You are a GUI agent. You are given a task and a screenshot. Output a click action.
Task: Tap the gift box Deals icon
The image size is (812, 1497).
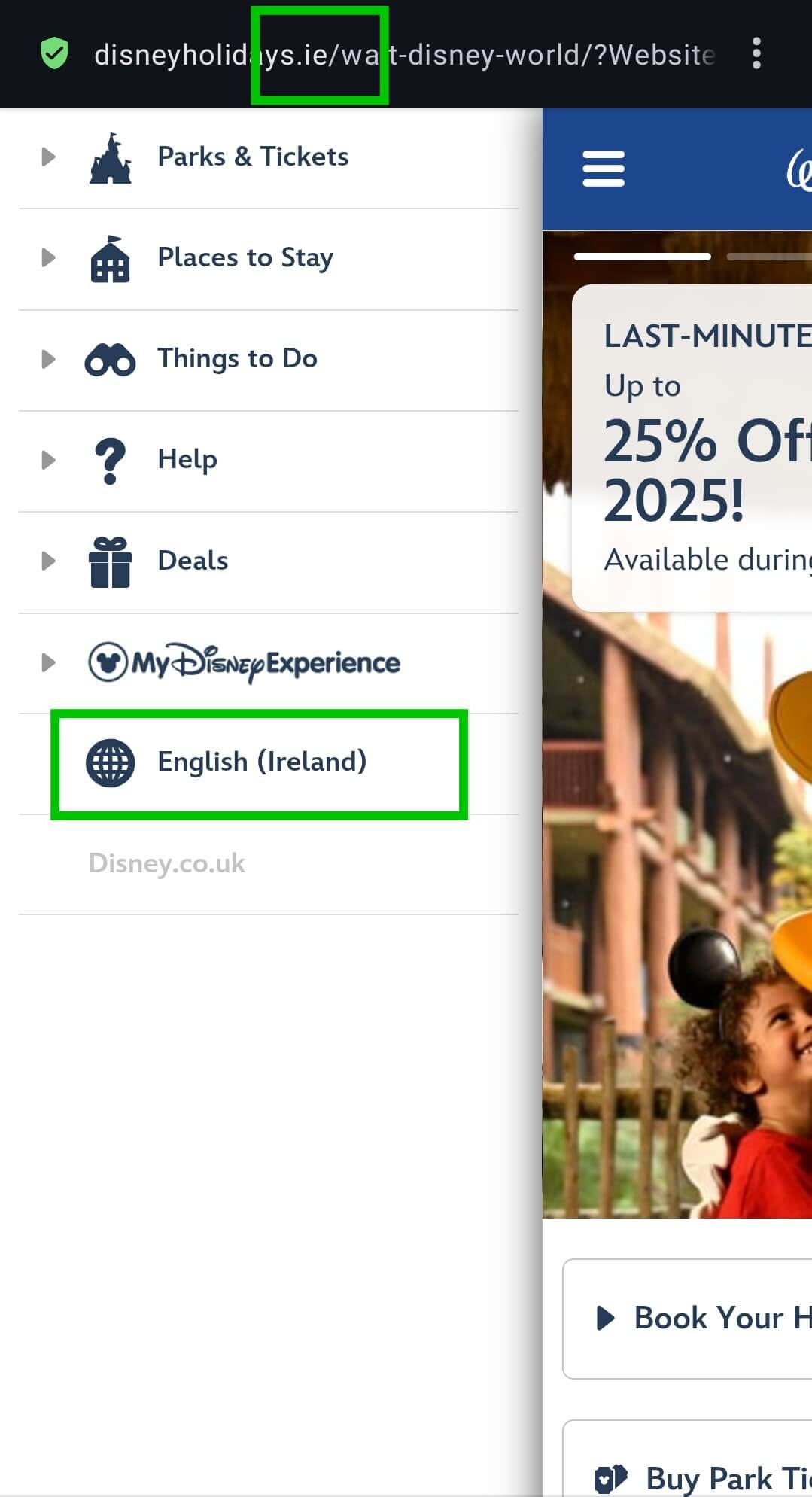point(111,561)
